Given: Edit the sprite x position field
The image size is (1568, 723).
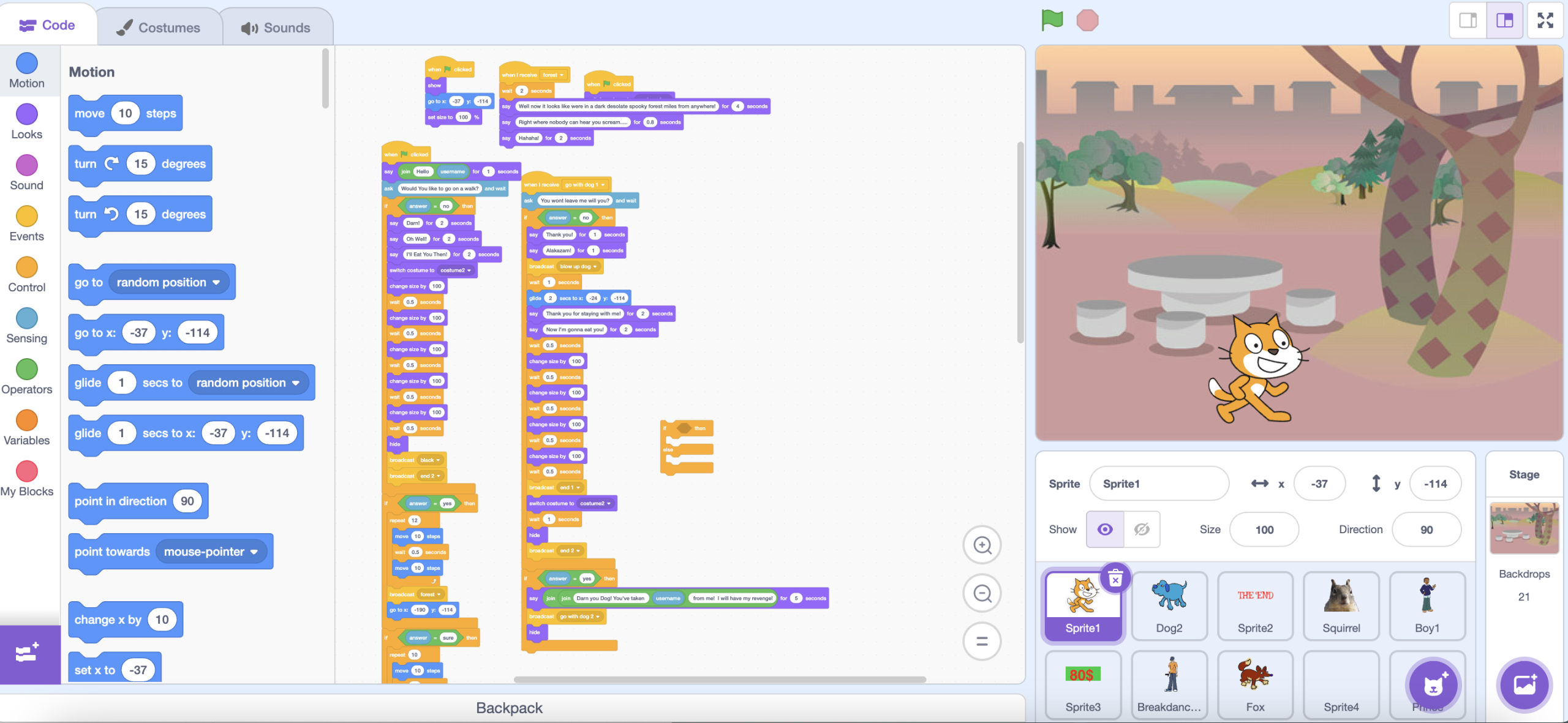Looking at the screenshot, I should pyautogui.click(x=1319, y=484).
